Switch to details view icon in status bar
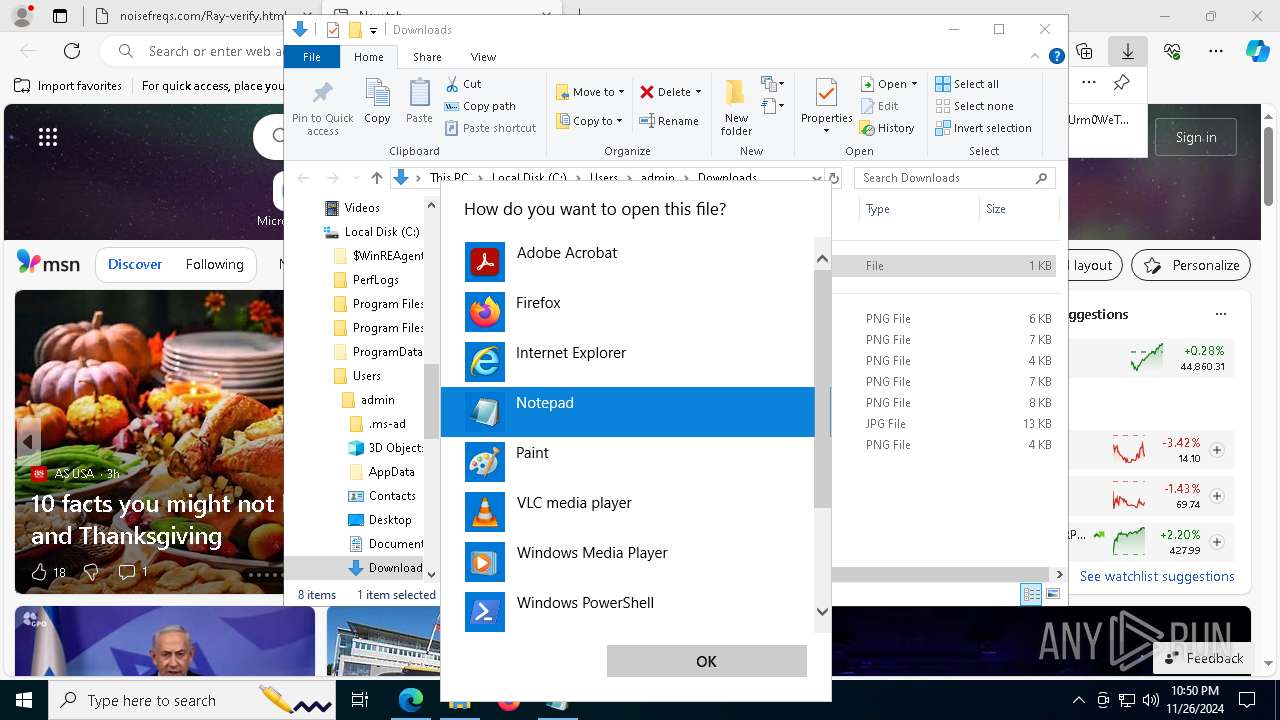 pos(1031,594)
